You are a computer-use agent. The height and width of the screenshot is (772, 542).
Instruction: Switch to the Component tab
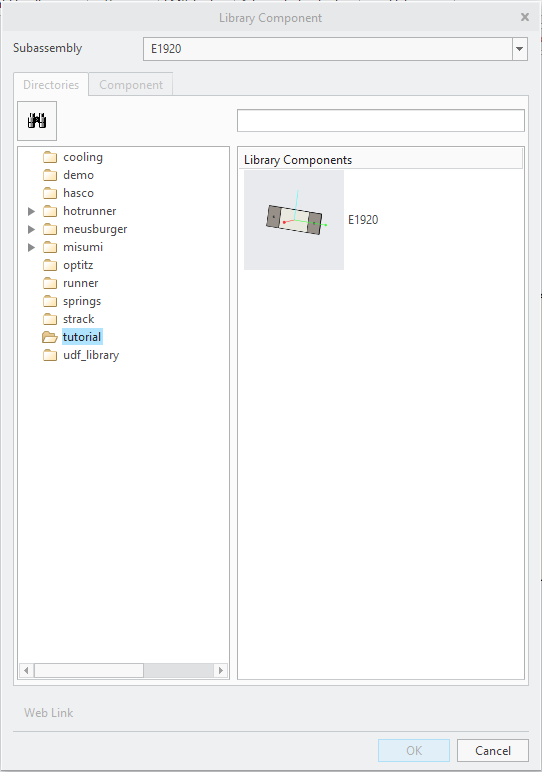click(x=131, y=85)
